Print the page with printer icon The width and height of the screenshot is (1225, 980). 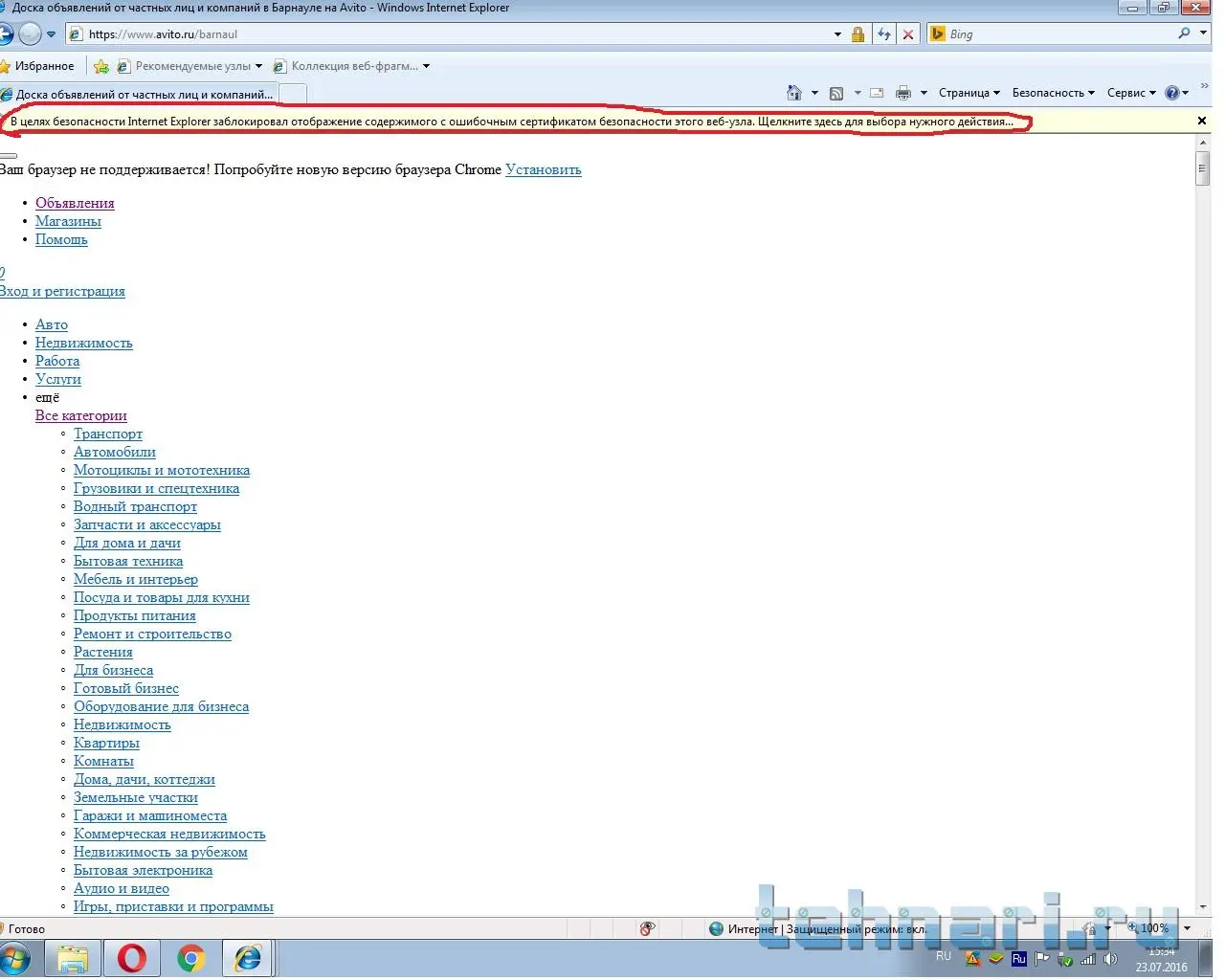point(902,93)
